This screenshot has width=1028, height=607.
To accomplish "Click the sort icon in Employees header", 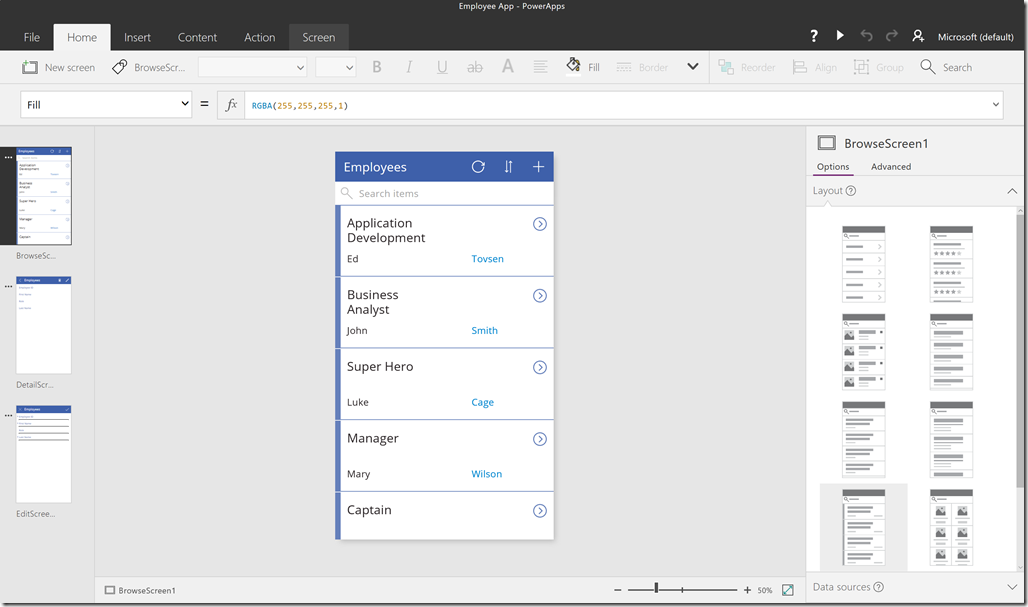I will pos(508,166).
